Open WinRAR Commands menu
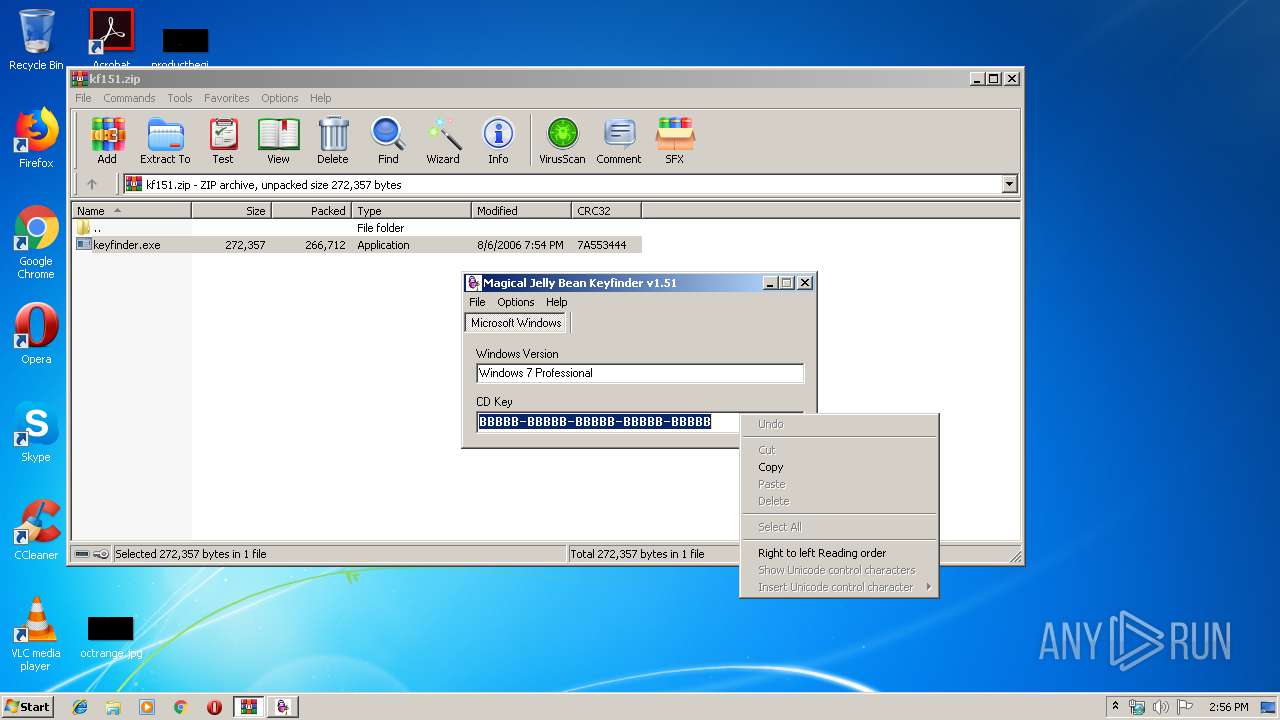Screen dimensions: 1280x720 pos(129,98)
